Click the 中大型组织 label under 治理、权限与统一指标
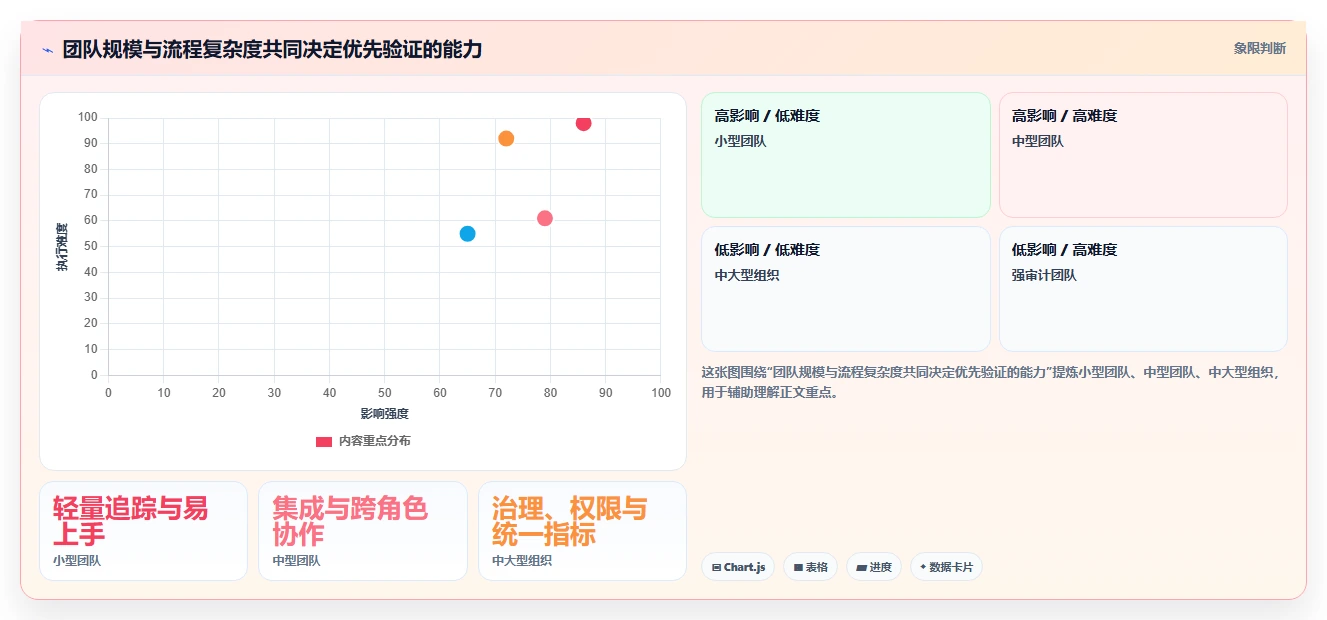The height and width of the screenshot is (620, 1327). (522, 561)
